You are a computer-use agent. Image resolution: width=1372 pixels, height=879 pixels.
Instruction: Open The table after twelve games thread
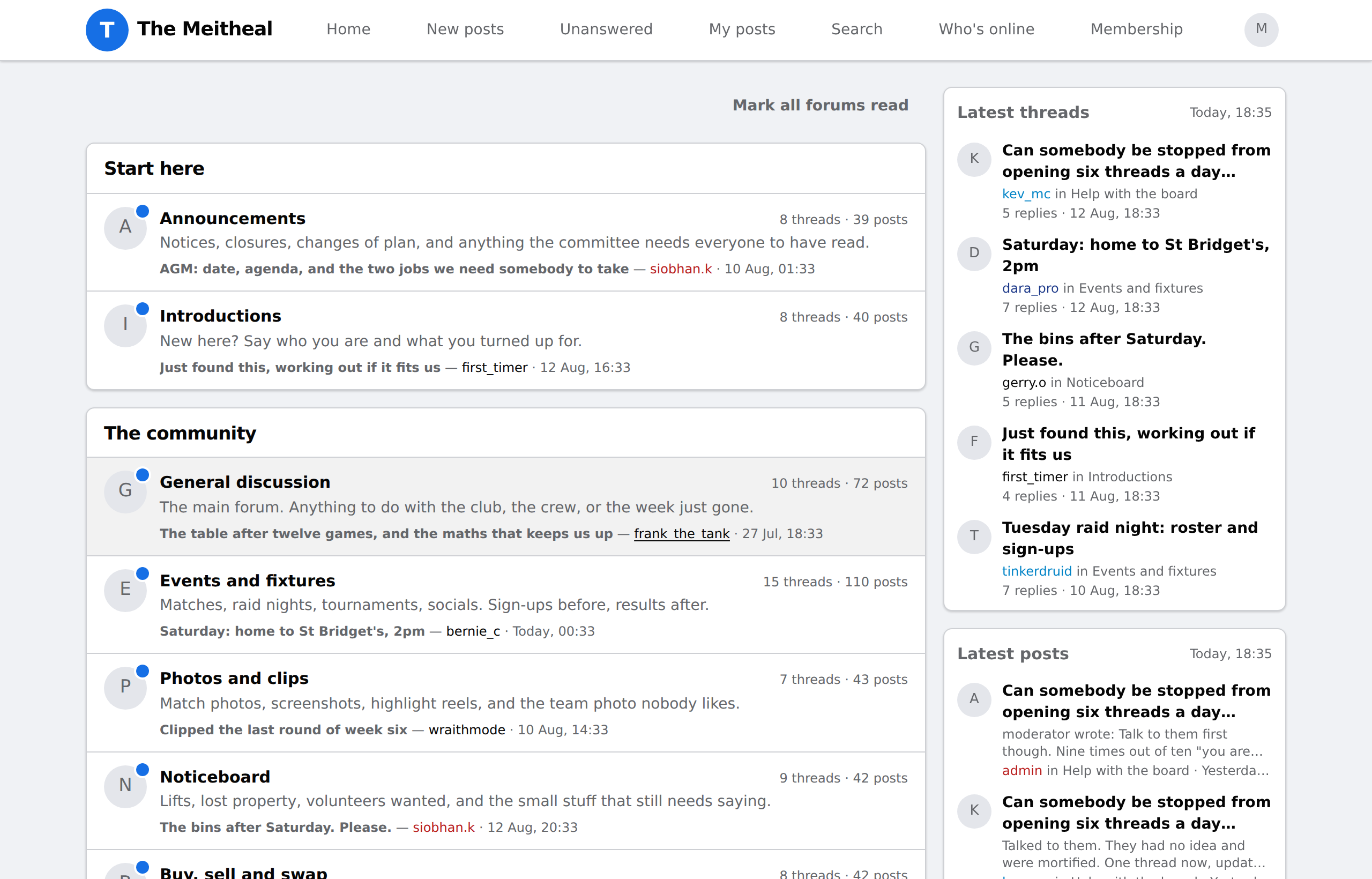click(386, 534)
